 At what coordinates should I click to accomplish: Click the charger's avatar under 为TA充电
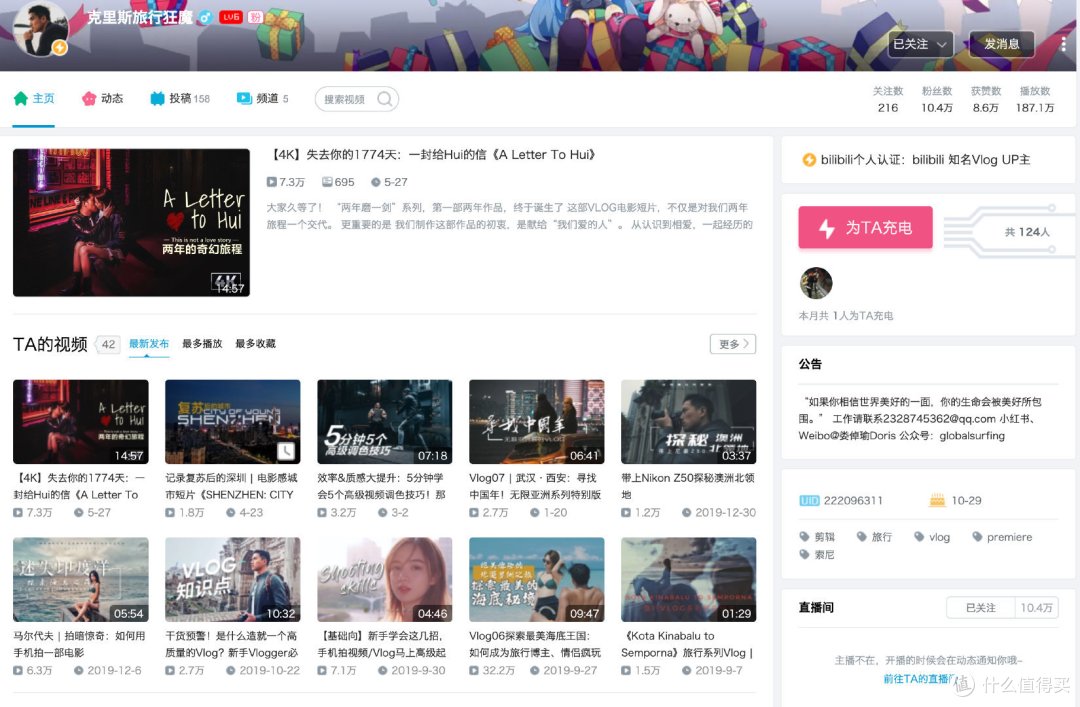pos(816,283)
